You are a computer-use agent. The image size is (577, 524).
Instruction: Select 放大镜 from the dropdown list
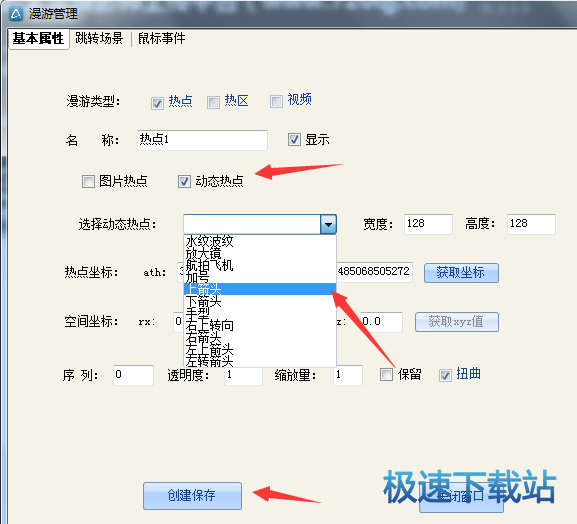[260, 254]
